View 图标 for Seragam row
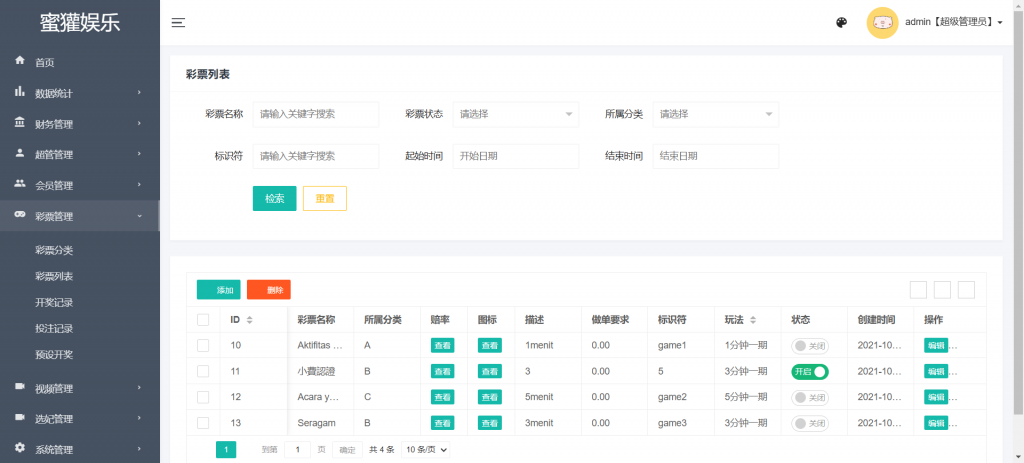This screenshot has height=463, width=1024. (x=490, y=423)
